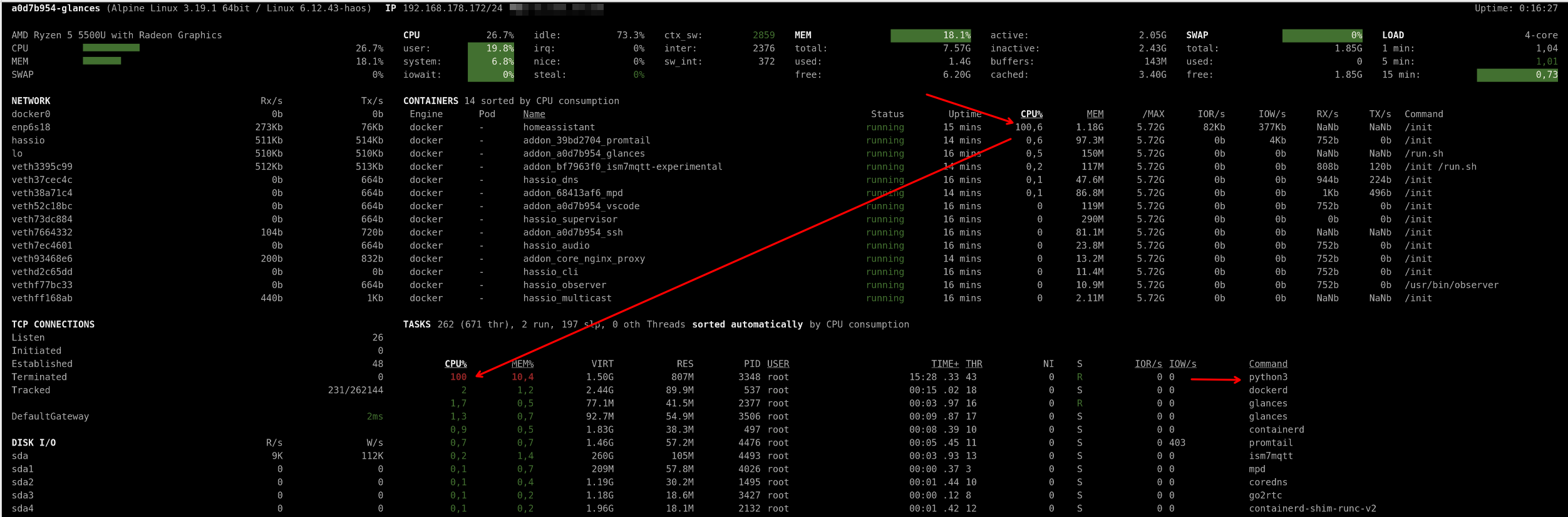1568x517 pixels.
Task: Click the ism7mqtt process command
Action: 1271,456
